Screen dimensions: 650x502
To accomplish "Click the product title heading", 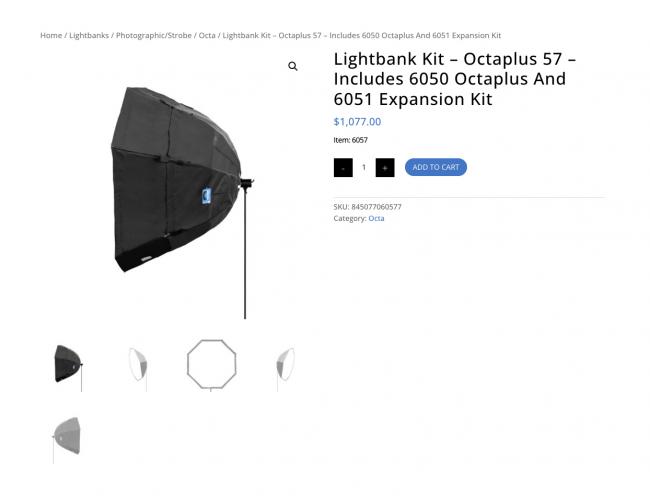I will (455, 79).
